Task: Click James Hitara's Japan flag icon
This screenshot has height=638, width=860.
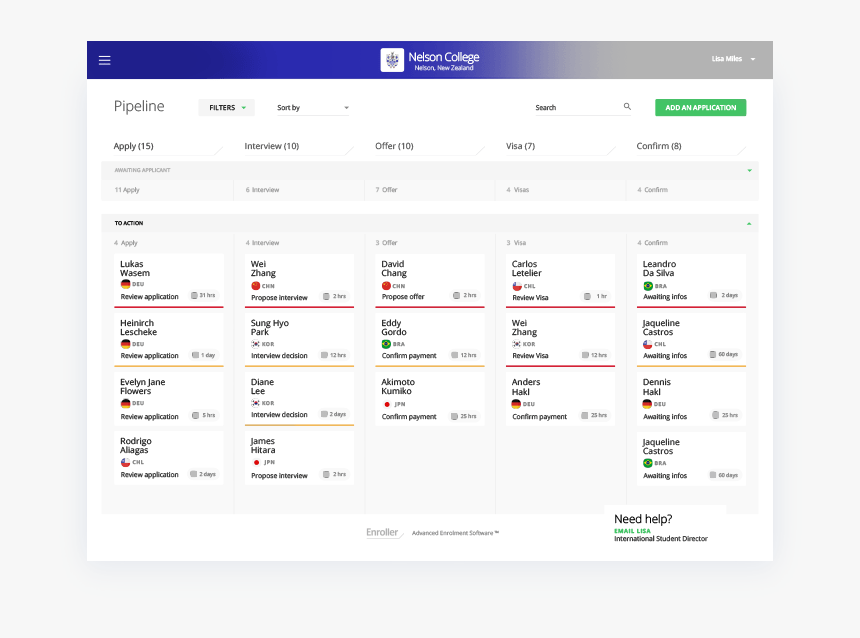Action: point(256,462)
